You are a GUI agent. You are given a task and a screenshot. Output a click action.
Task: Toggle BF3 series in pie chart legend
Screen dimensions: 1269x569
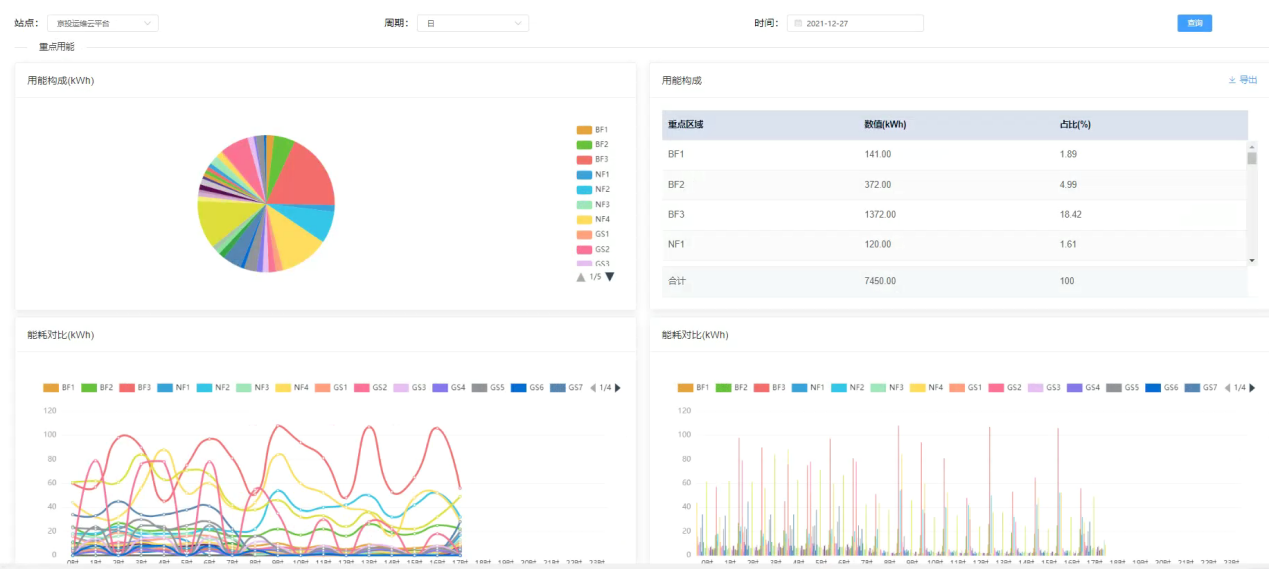pyautogui.click(x=592, y=160)
